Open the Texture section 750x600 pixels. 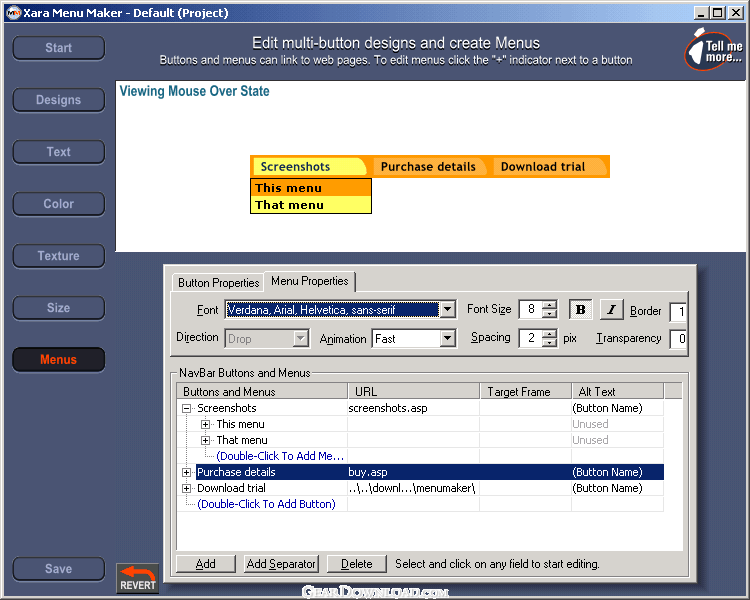(x=58, y=256)
